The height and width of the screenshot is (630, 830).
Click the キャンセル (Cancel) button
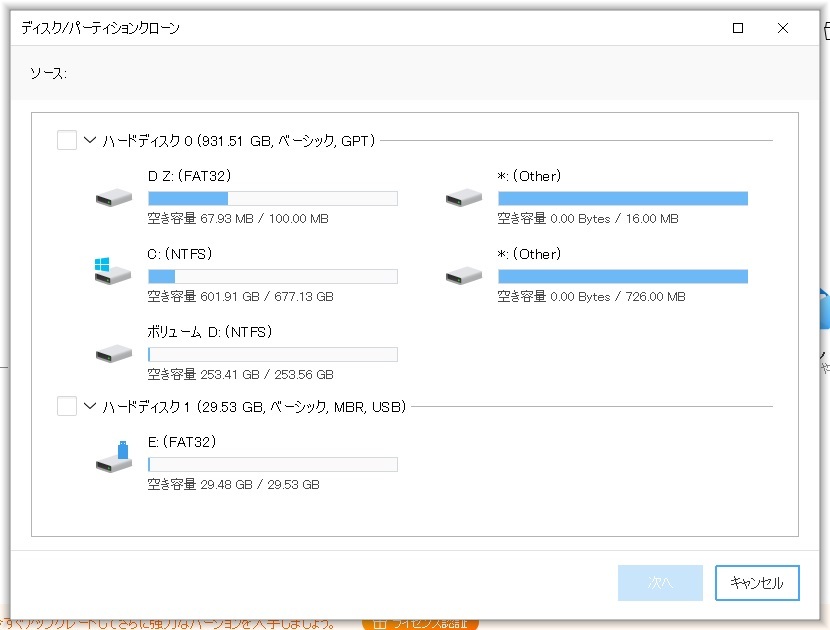pyautogui.click(x=757, y=583)
